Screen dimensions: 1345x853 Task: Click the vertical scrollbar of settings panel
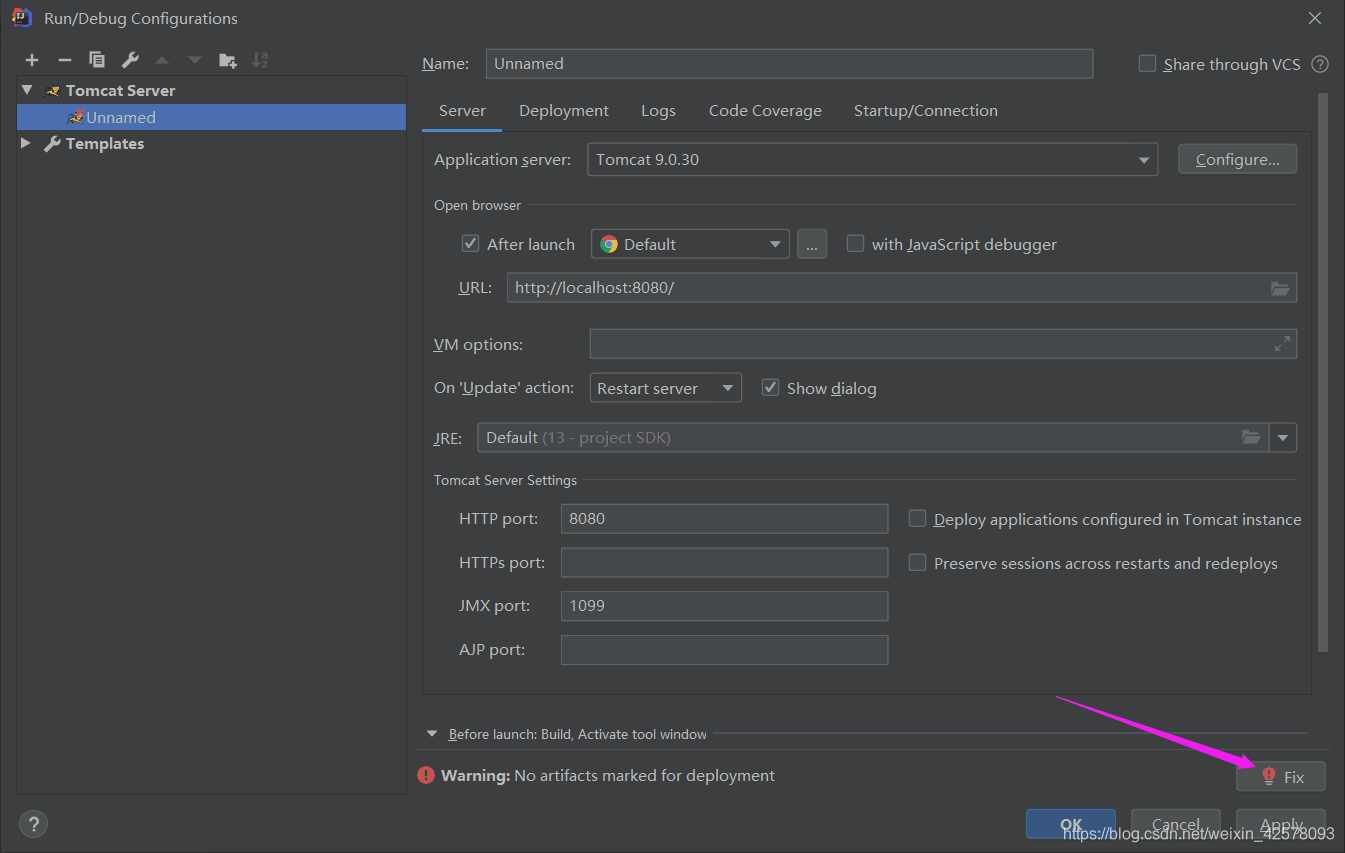pos(1323,372)
